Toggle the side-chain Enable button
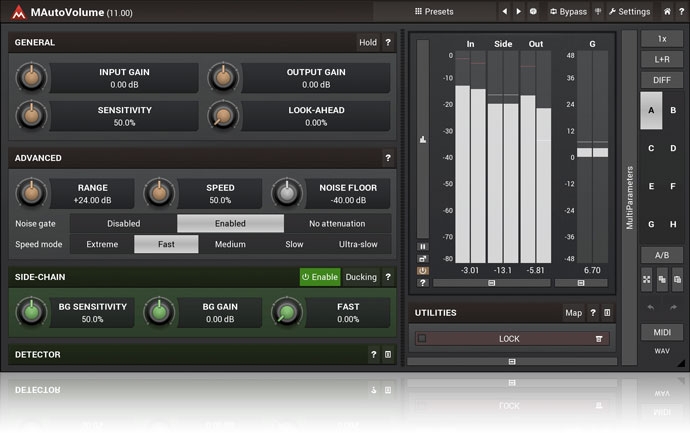 [320, 277]
